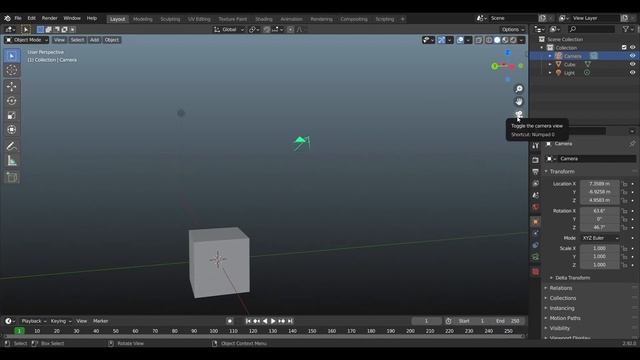Expand Relations panel
This screenshot has width=640, height=360.
coord(560,288)
